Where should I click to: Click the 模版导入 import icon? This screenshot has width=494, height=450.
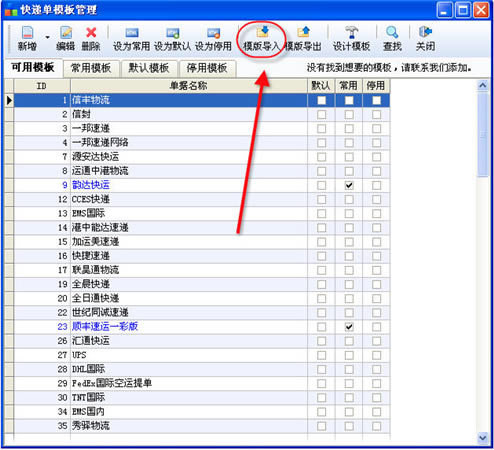point(263,32)
